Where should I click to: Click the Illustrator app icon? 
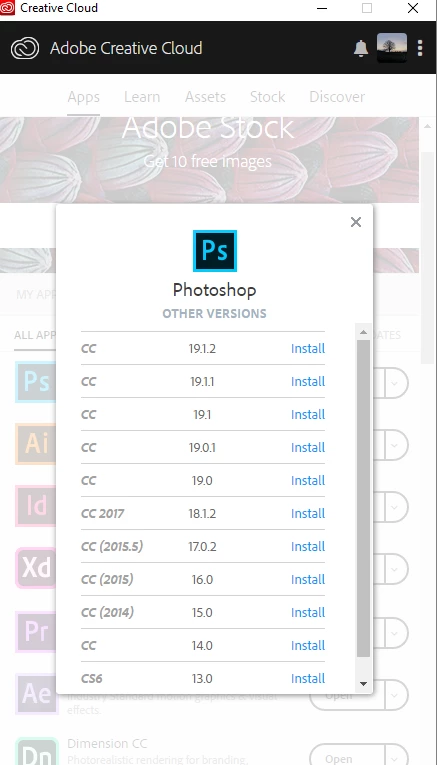pos(36,443)
